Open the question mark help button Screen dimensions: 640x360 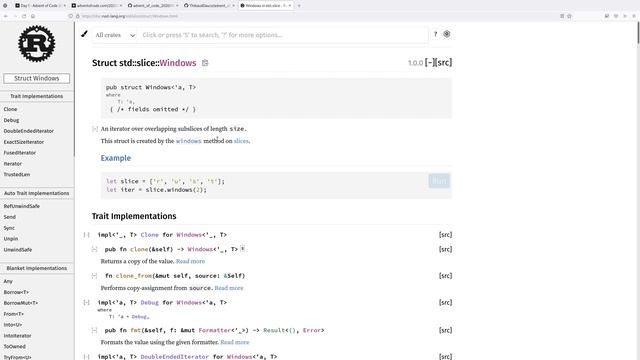[436, 34]
